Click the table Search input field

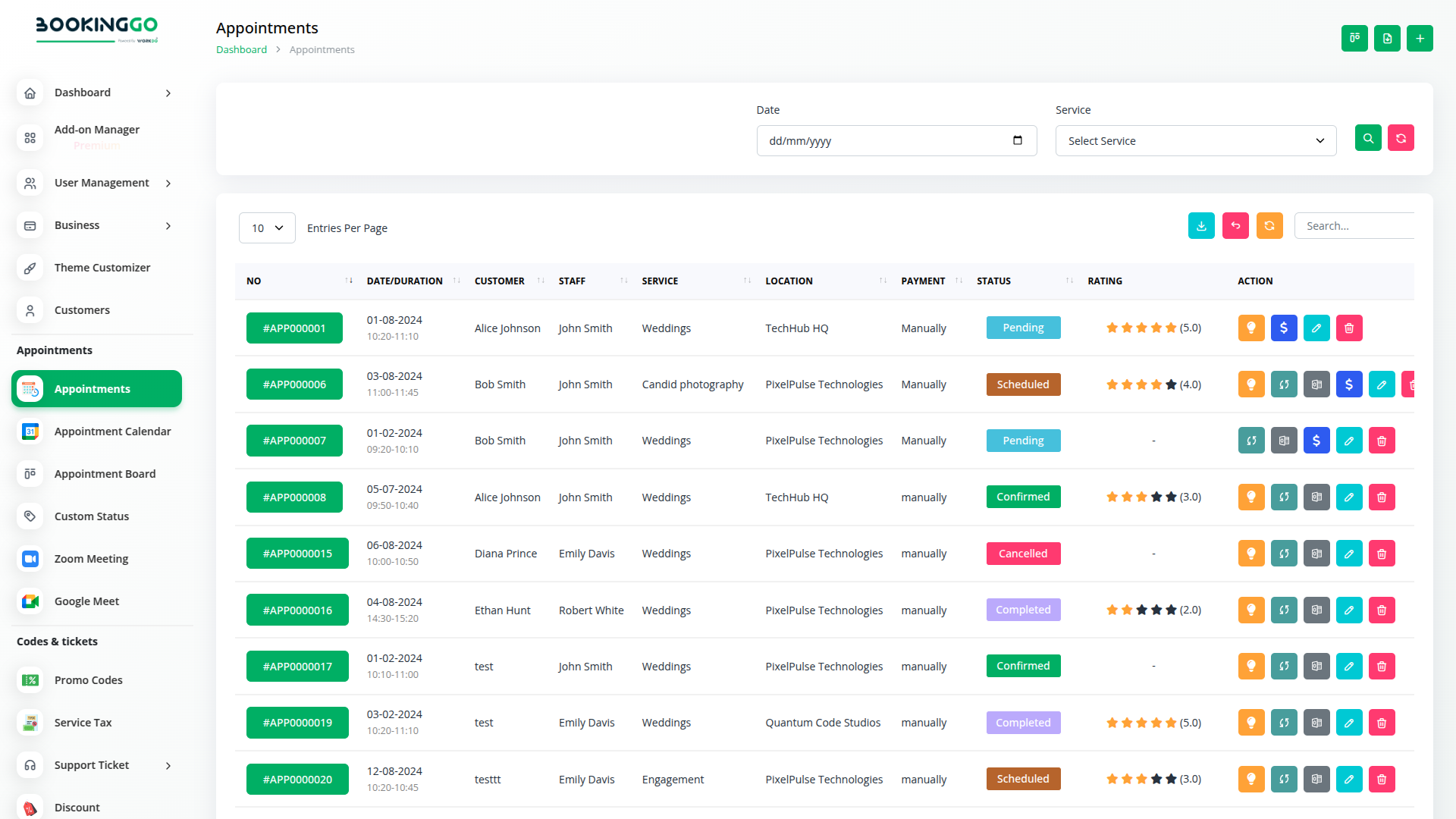(x=1354, y=226)
